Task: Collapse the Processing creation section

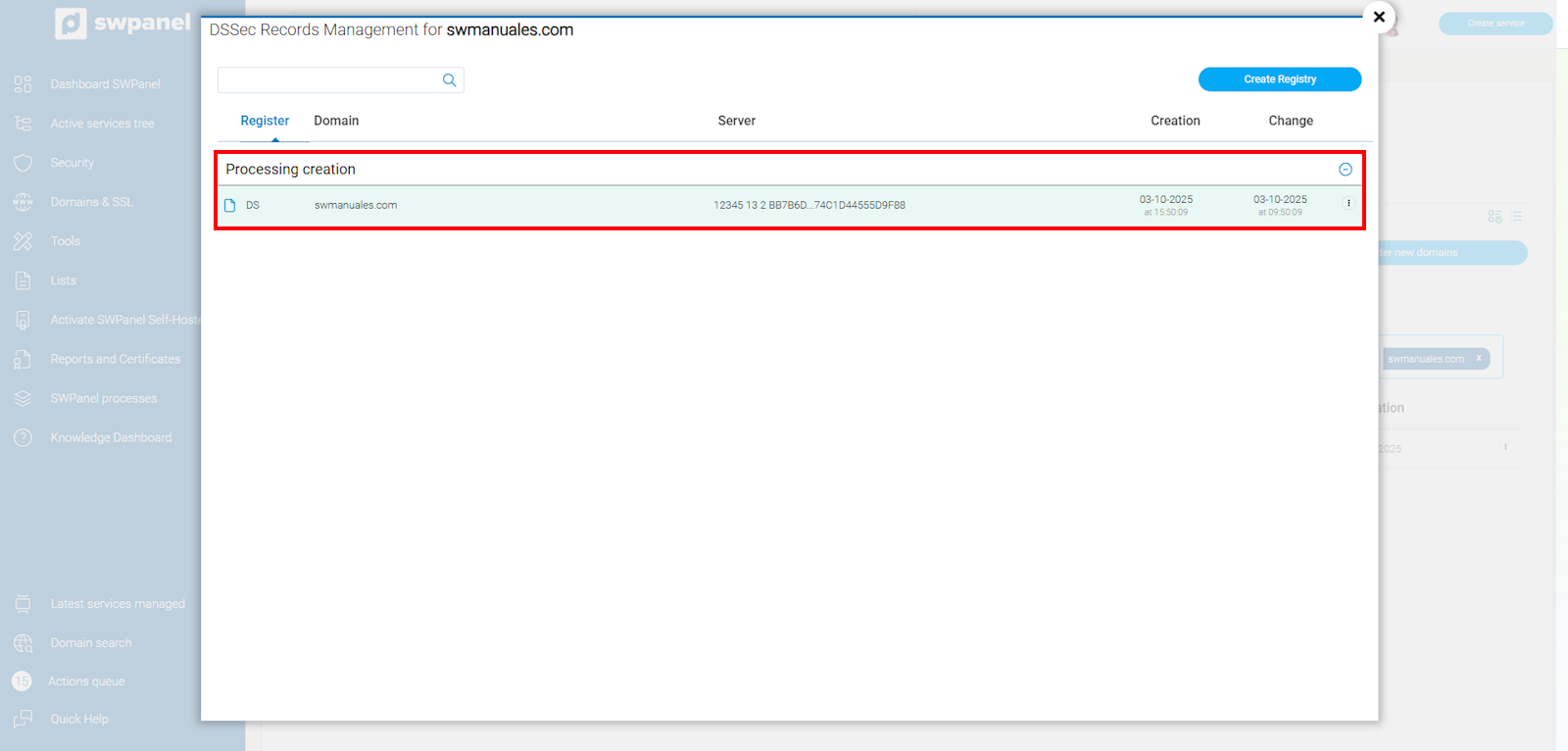Action: click(x=1346, y=170)
